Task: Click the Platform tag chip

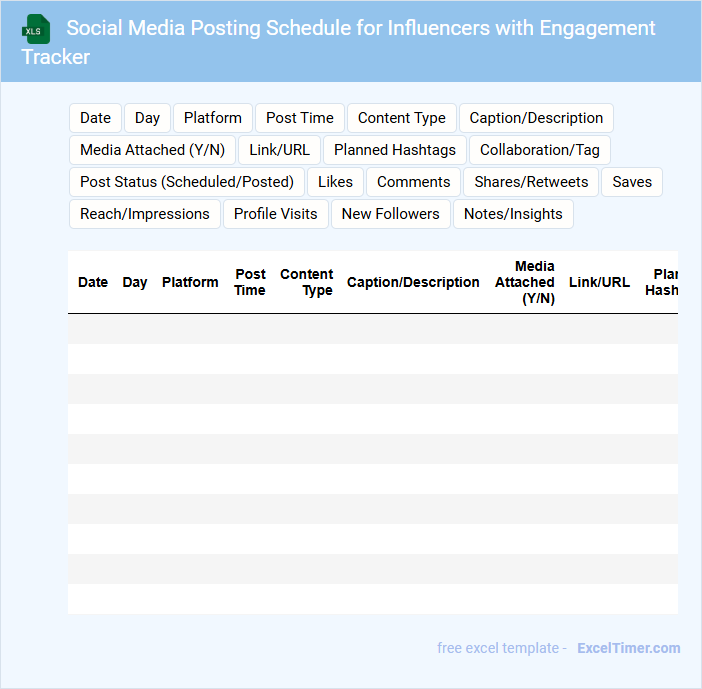Action: [x=212, y=118]
